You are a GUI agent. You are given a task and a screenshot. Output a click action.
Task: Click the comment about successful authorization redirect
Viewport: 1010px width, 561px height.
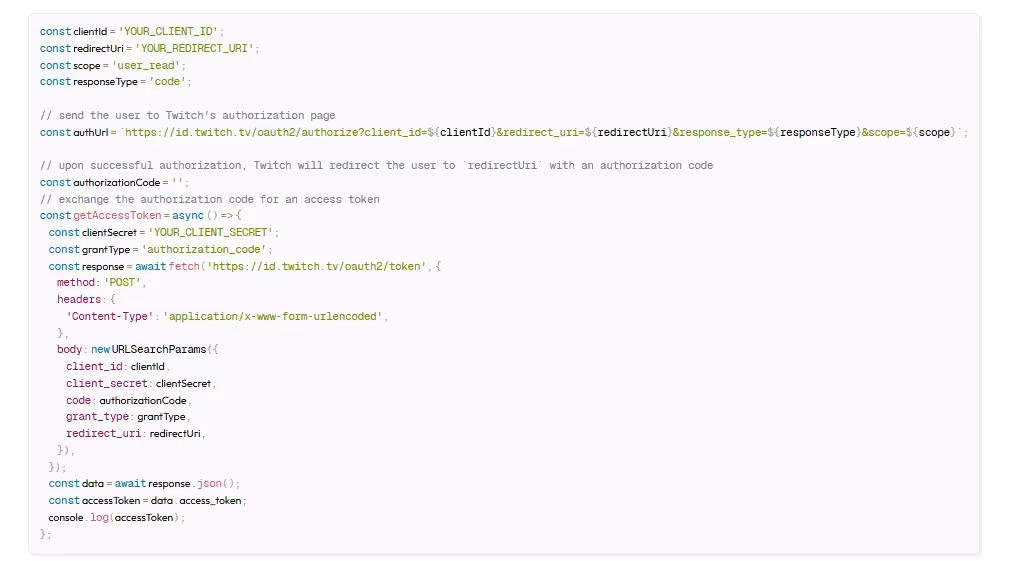coord(376,166)
